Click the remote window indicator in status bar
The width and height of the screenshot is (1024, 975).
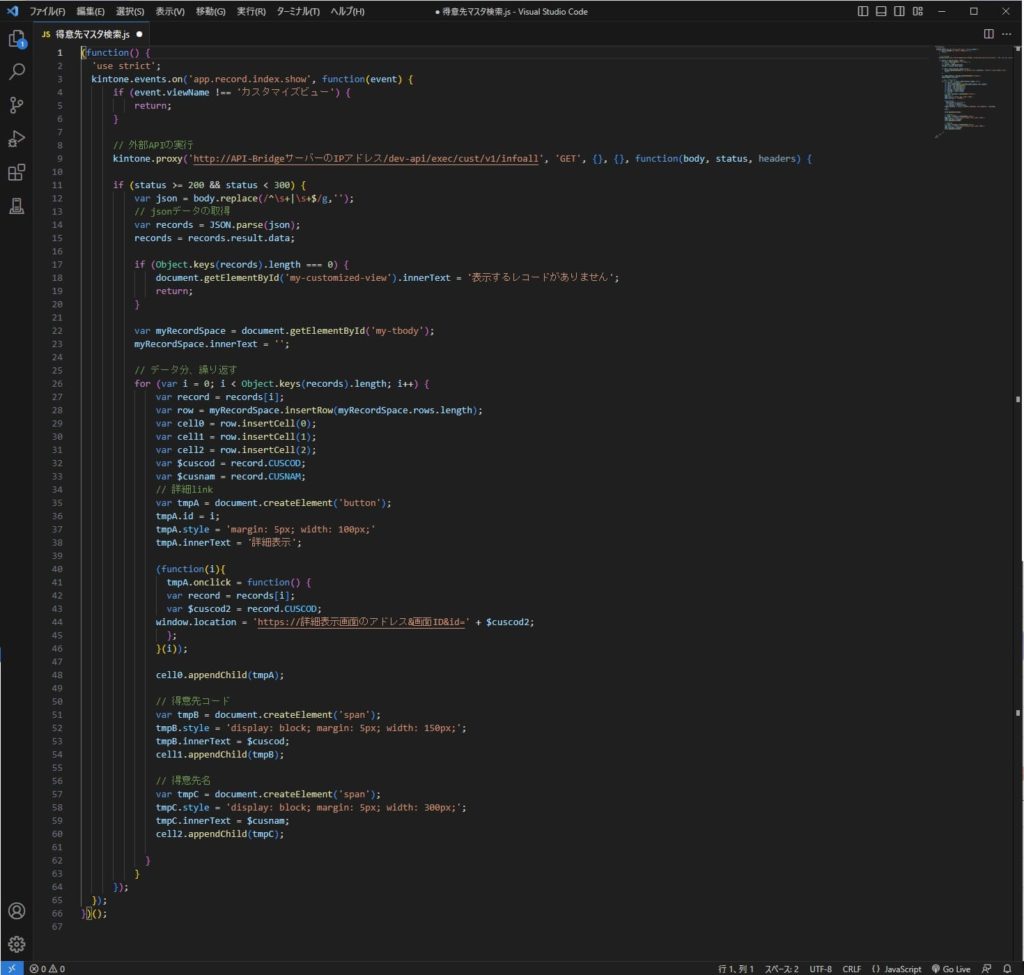pos(12,968)
